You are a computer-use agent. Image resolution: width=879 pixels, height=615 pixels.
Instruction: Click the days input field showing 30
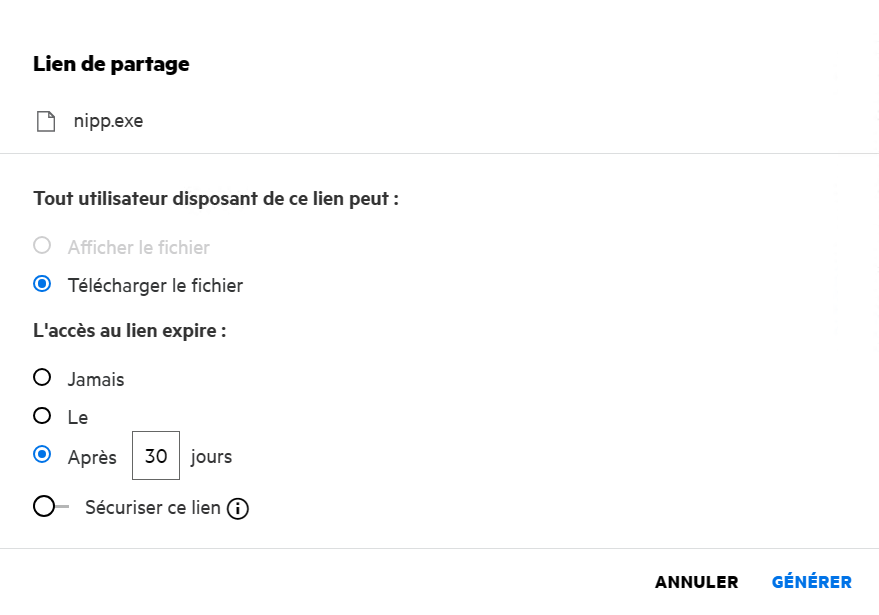click(x=156, y=456)
